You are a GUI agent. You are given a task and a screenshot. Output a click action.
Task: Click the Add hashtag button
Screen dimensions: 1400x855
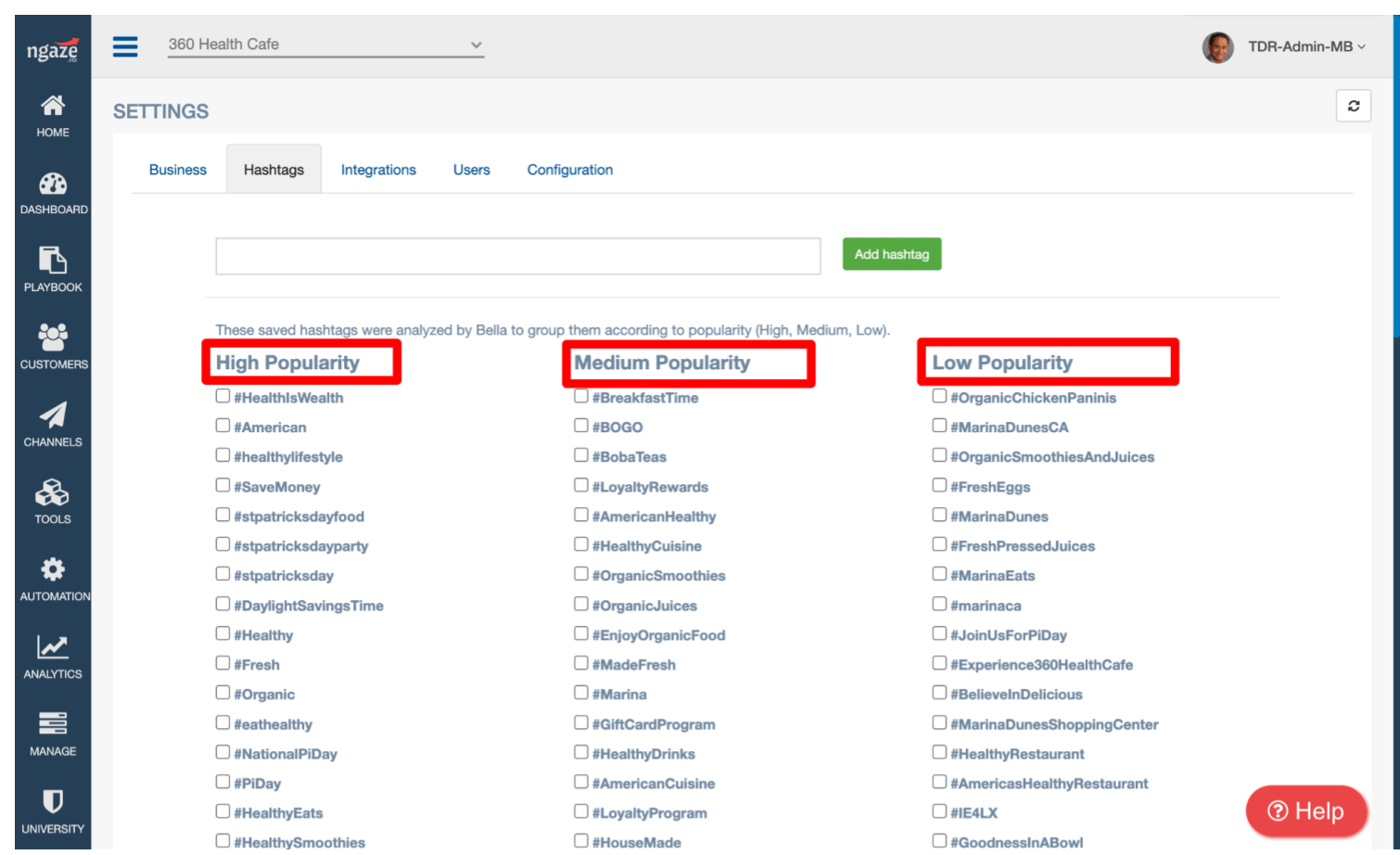tap(892, 254)
